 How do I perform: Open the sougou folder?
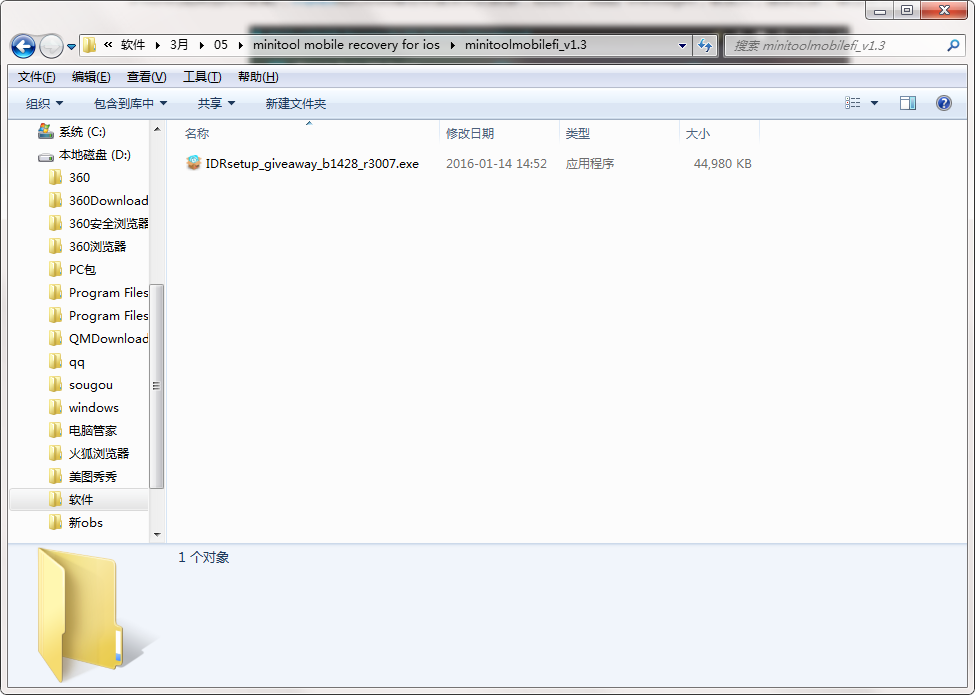[91, 385]
